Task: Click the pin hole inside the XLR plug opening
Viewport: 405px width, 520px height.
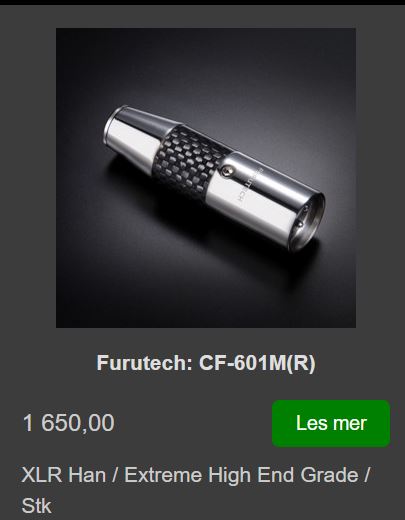Action: point(302,224)
